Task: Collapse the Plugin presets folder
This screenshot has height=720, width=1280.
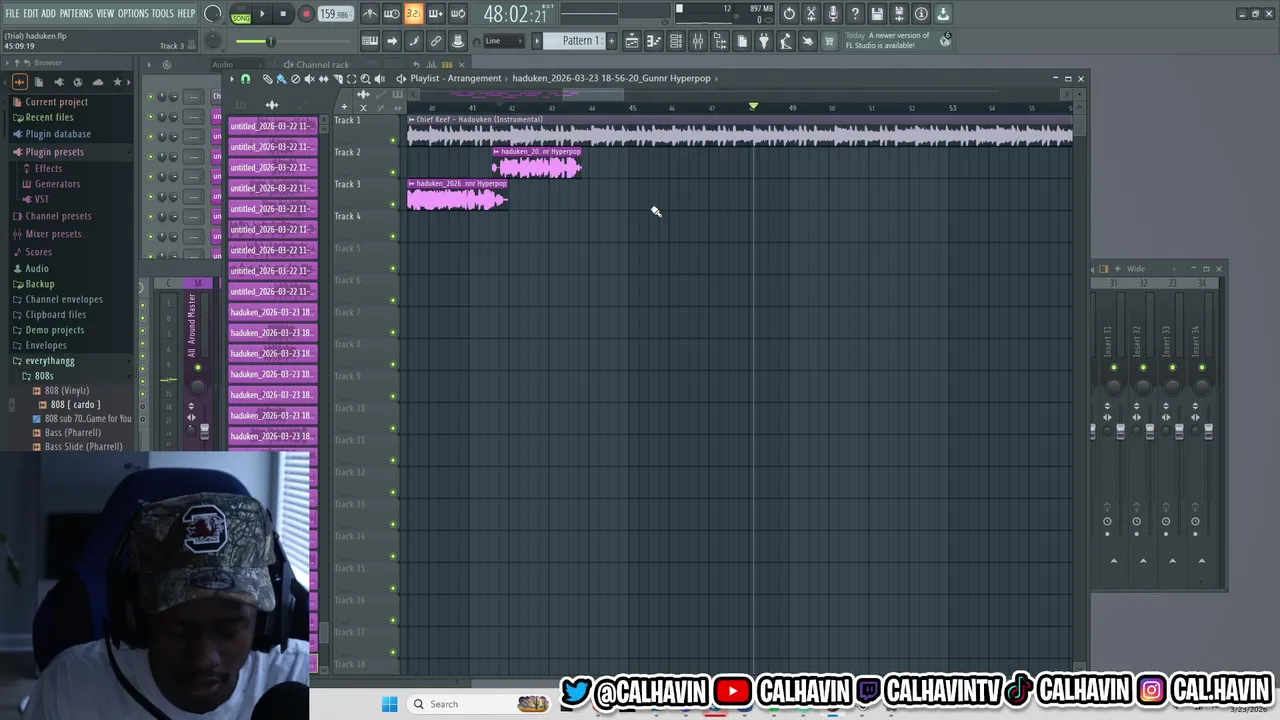Action: [54, 152]
